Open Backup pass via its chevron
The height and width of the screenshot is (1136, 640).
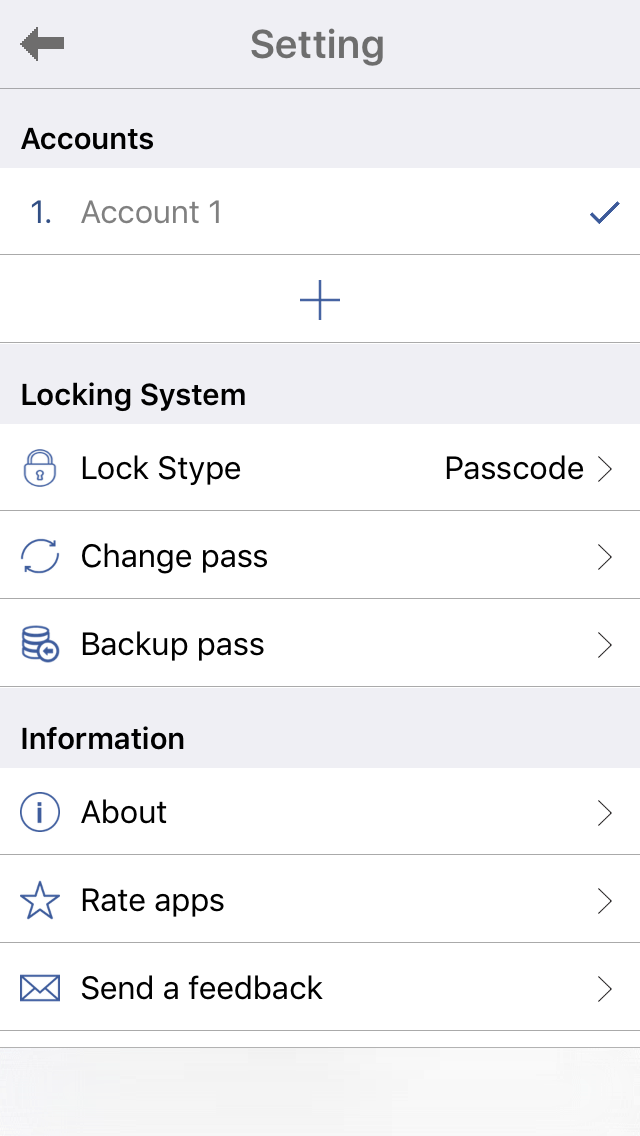(604, 645)
